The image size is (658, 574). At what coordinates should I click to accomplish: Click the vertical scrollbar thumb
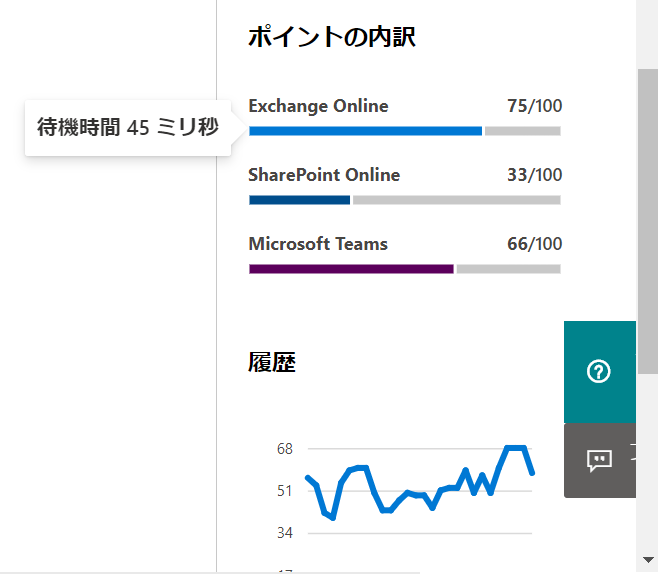[x=648, y=221]
